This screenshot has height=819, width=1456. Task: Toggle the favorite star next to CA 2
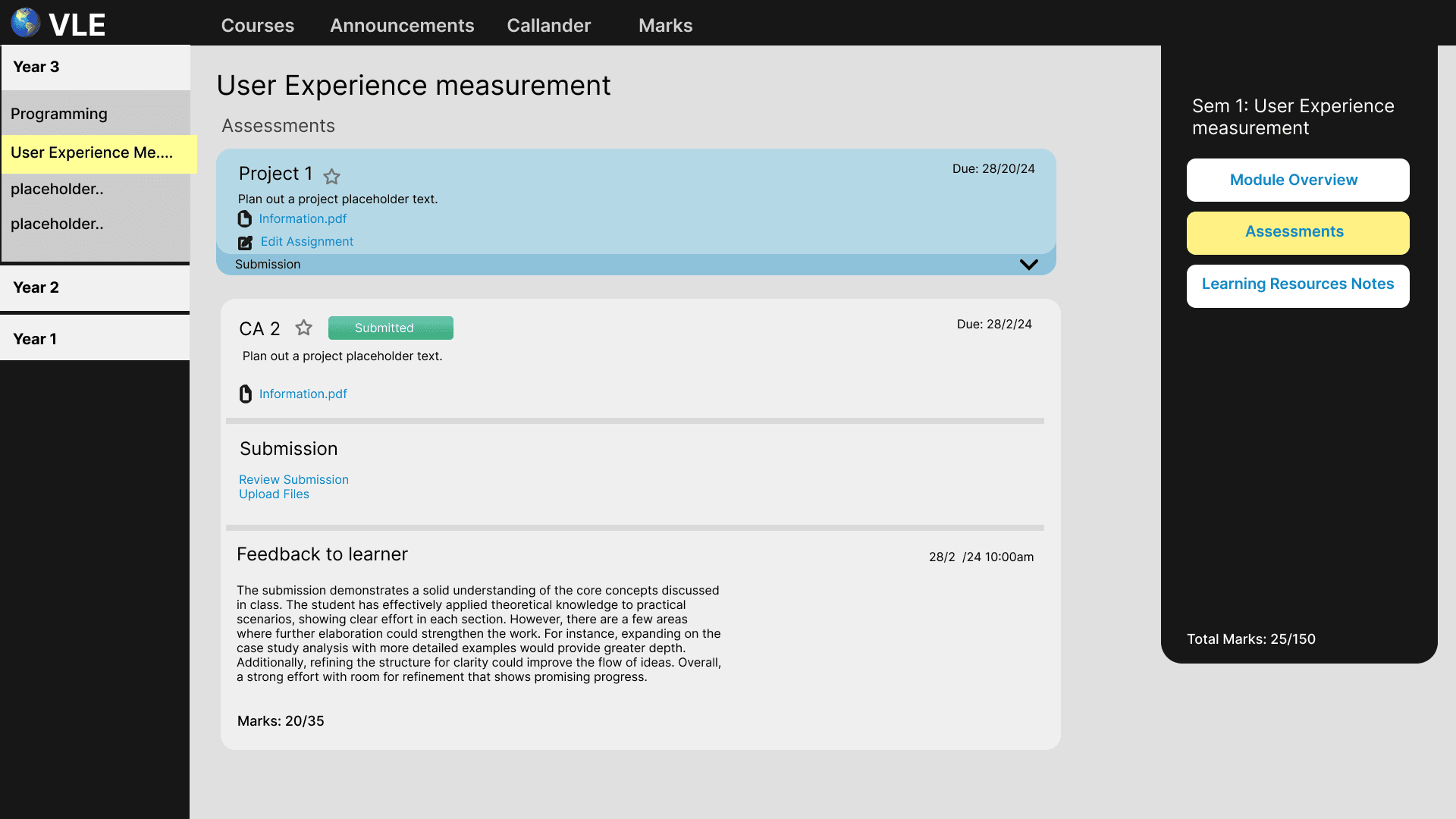pos(303,328)
